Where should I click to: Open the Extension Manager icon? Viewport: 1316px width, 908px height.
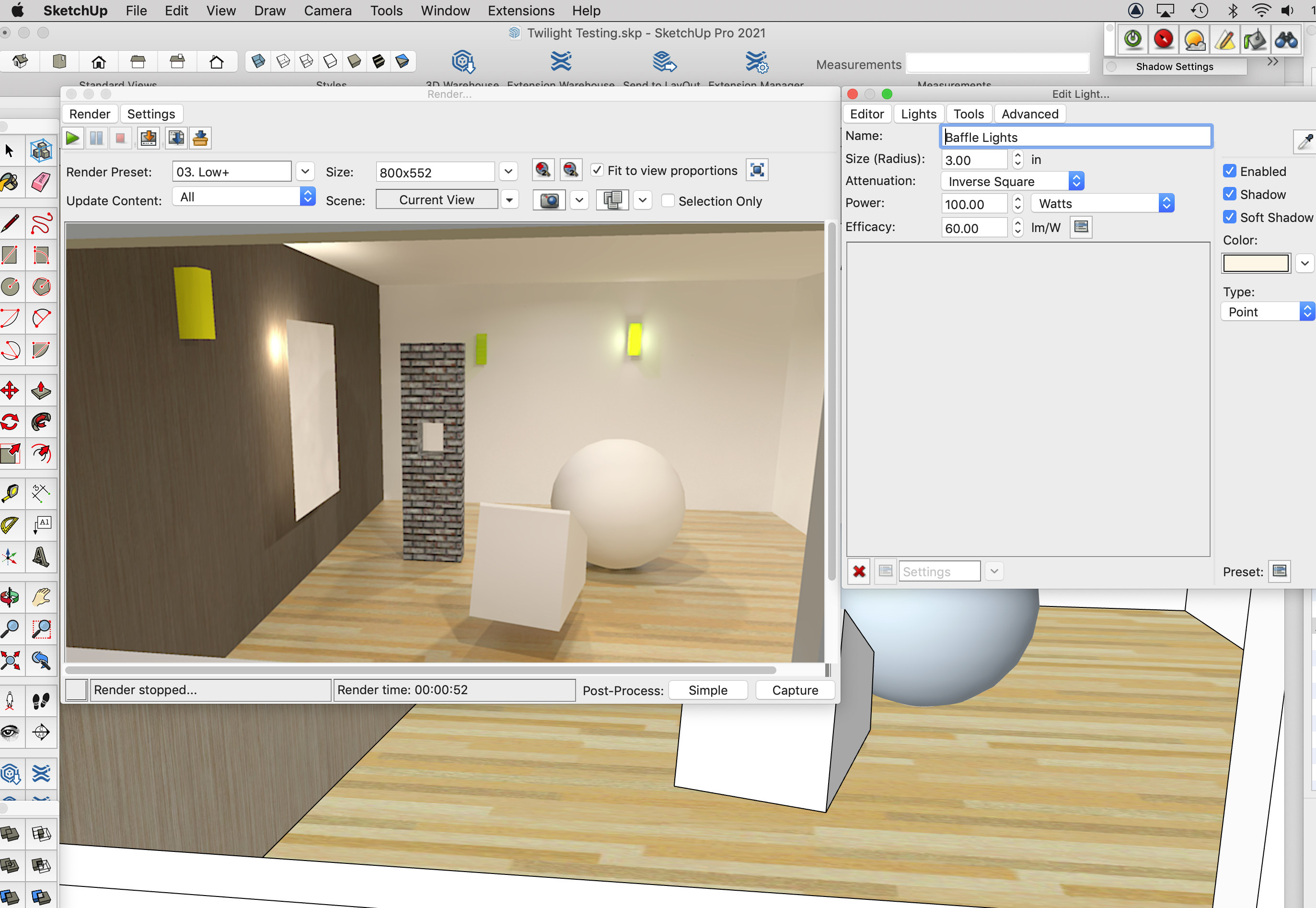(x=757, y=61)
